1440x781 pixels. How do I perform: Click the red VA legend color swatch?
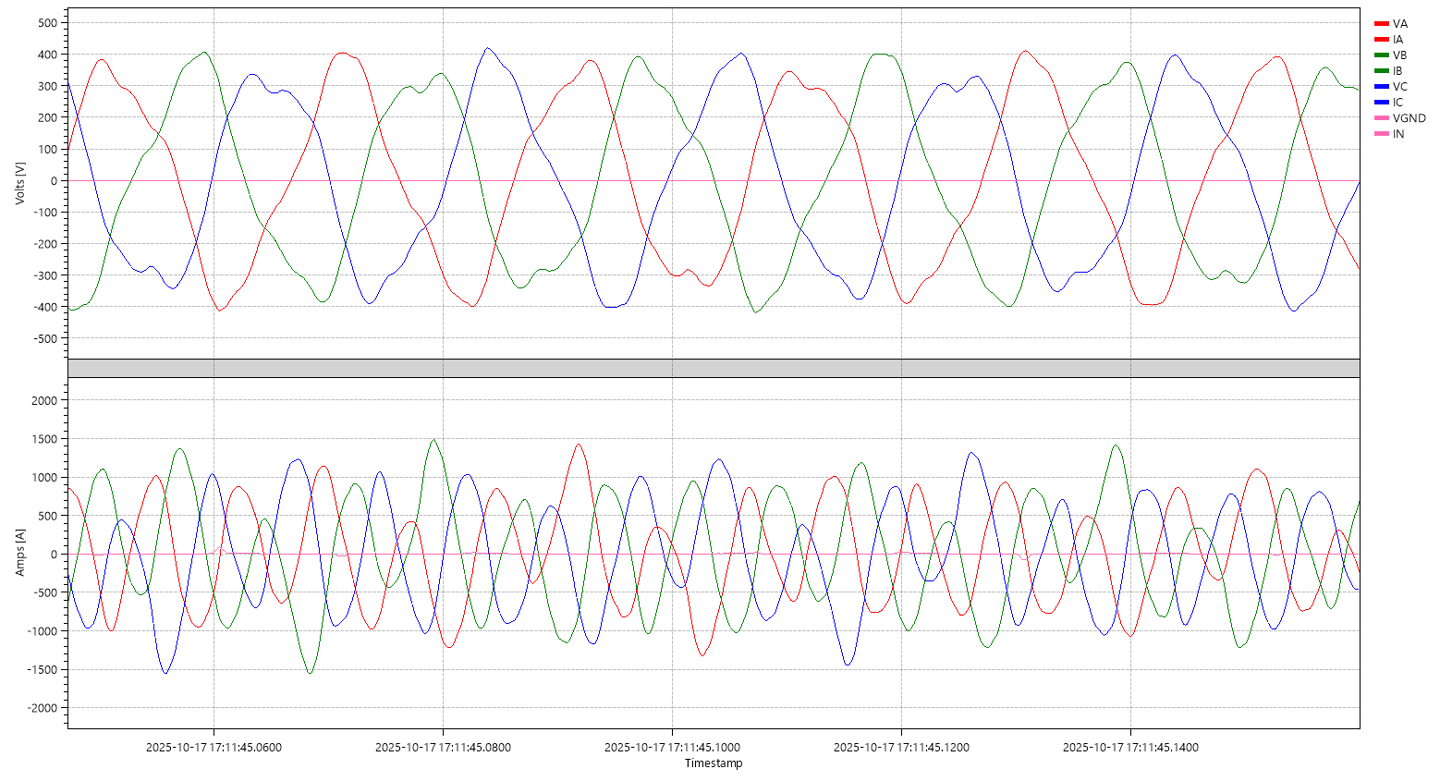click(x=1381, y=23)
